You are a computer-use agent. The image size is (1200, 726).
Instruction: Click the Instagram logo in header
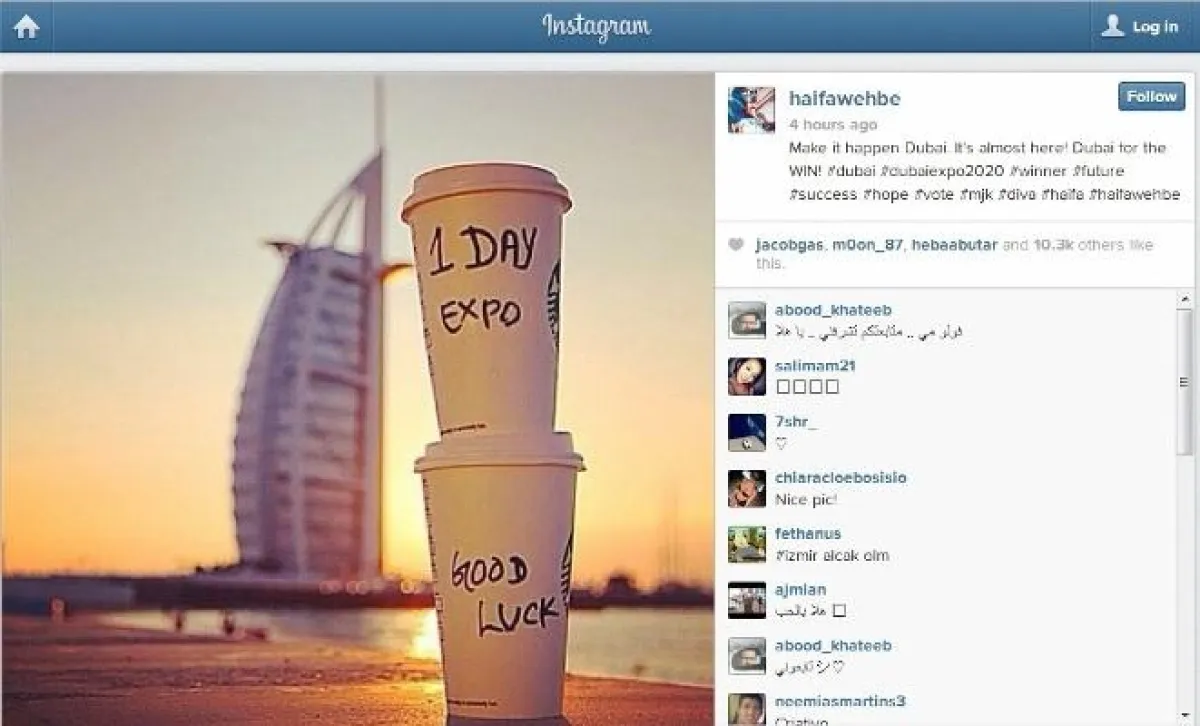[597, 26]
